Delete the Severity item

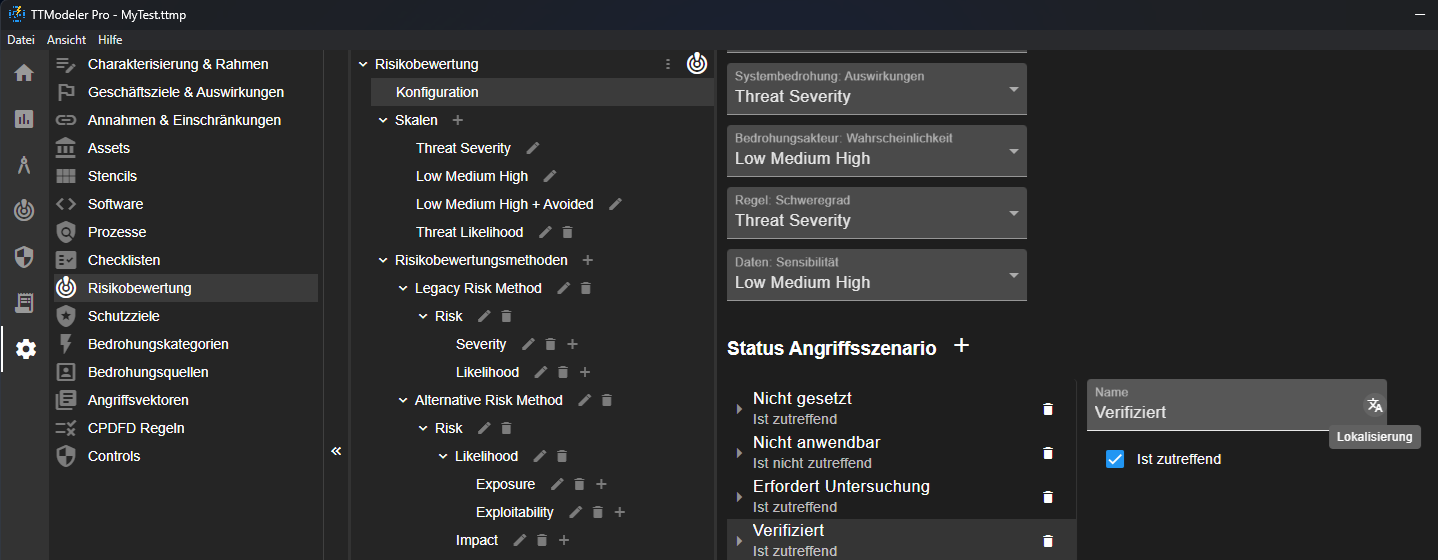[x=550, y=344]
